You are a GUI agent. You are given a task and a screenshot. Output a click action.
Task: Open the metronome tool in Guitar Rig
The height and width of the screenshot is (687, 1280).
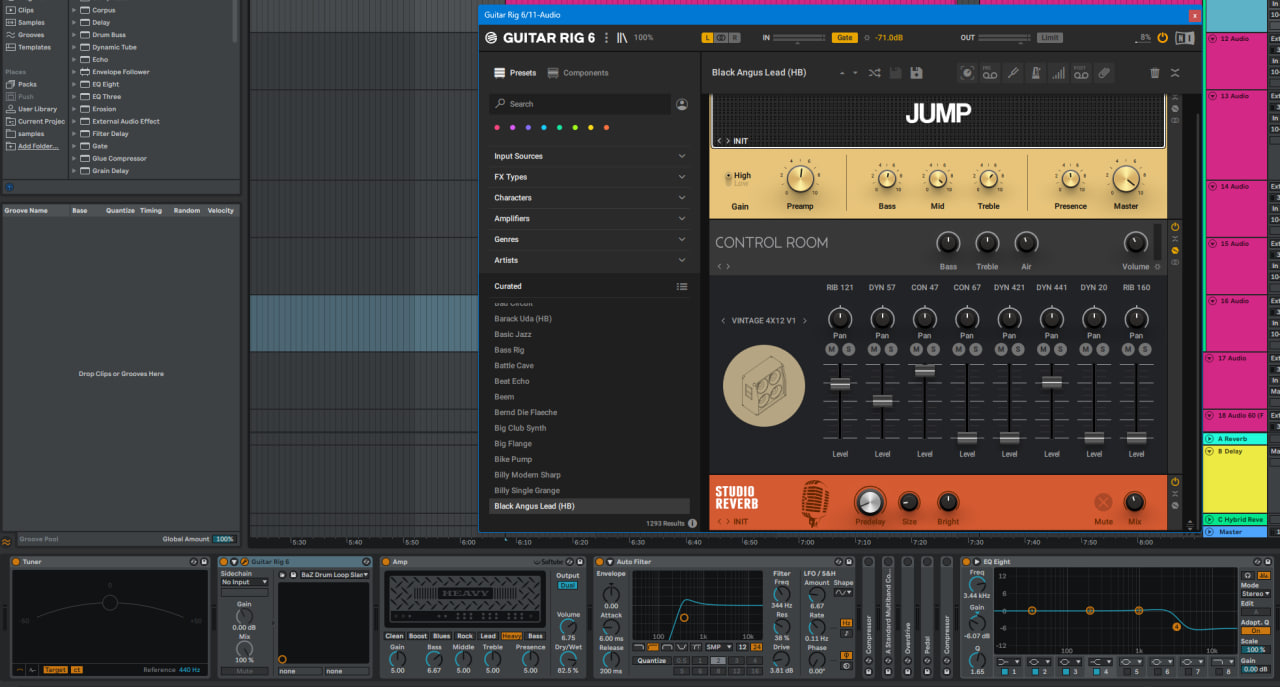[1035, 73]
